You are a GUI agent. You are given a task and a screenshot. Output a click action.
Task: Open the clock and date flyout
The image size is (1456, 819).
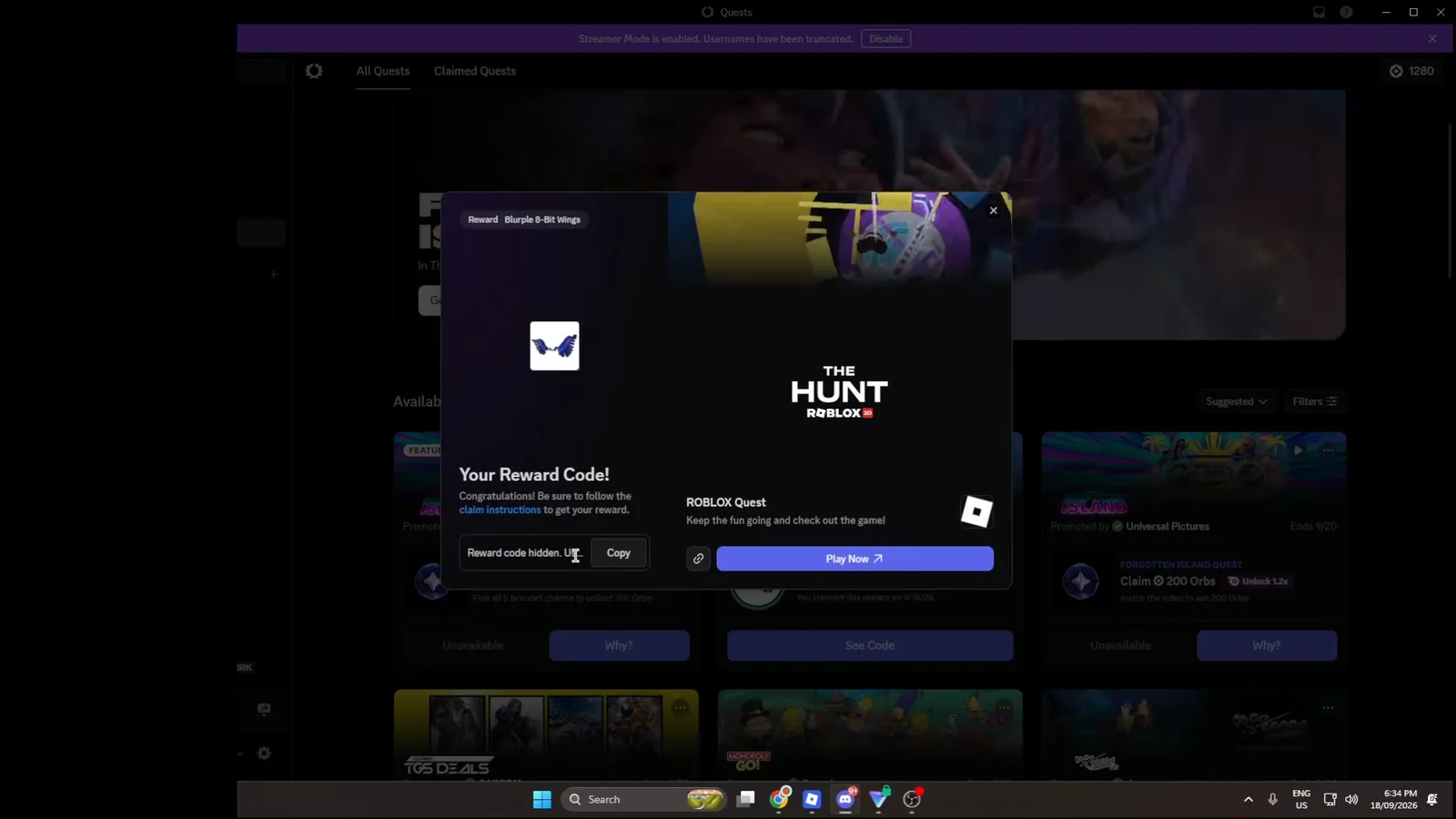point(1393,799)
